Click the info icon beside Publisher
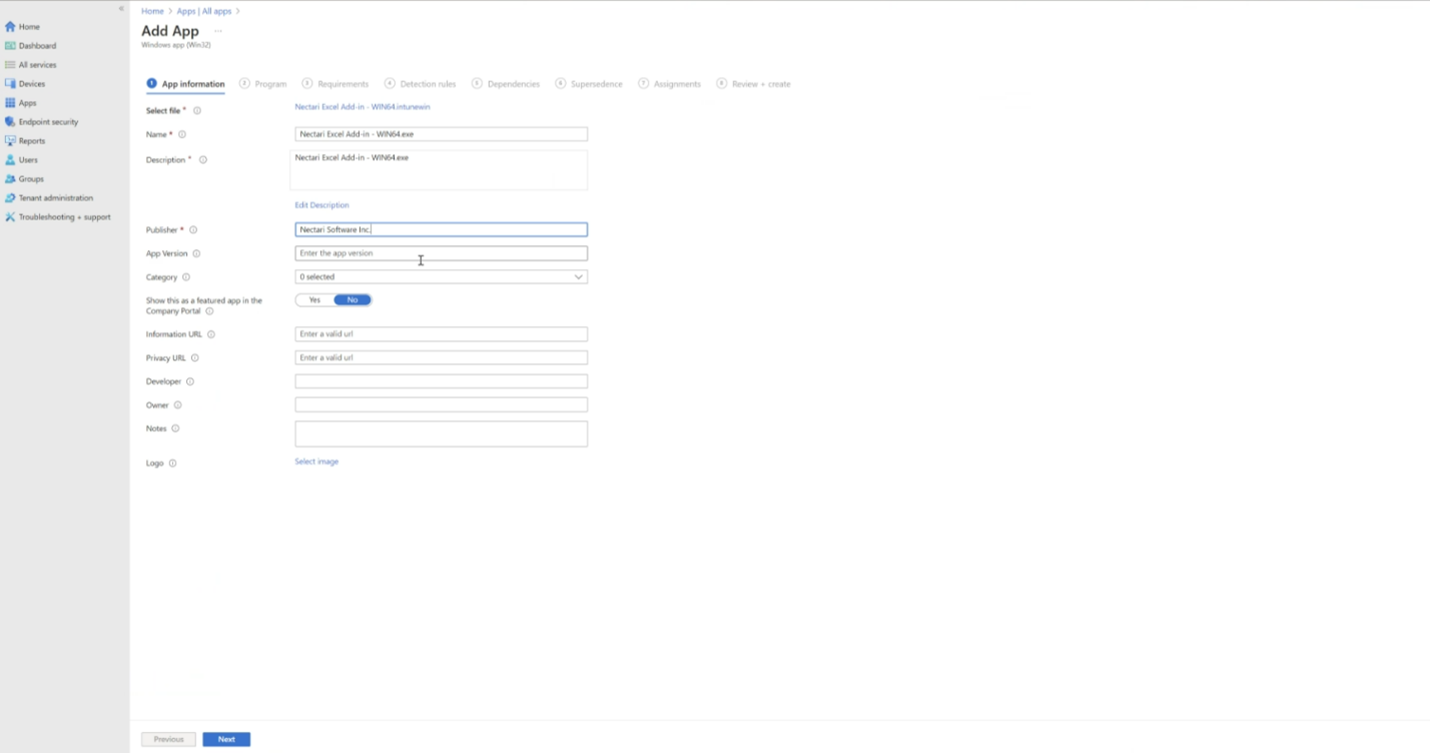 193,230
